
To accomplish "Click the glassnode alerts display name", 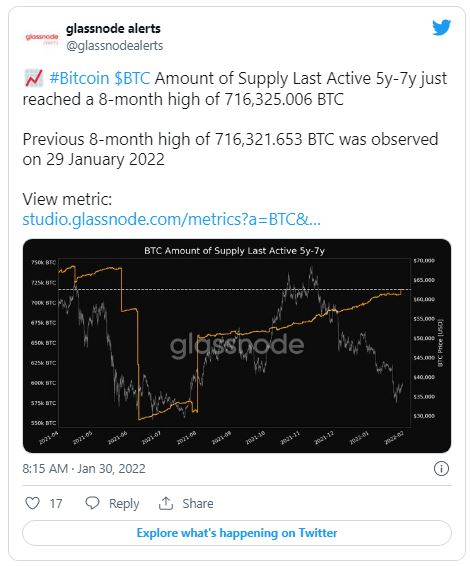I will point(113,29).
